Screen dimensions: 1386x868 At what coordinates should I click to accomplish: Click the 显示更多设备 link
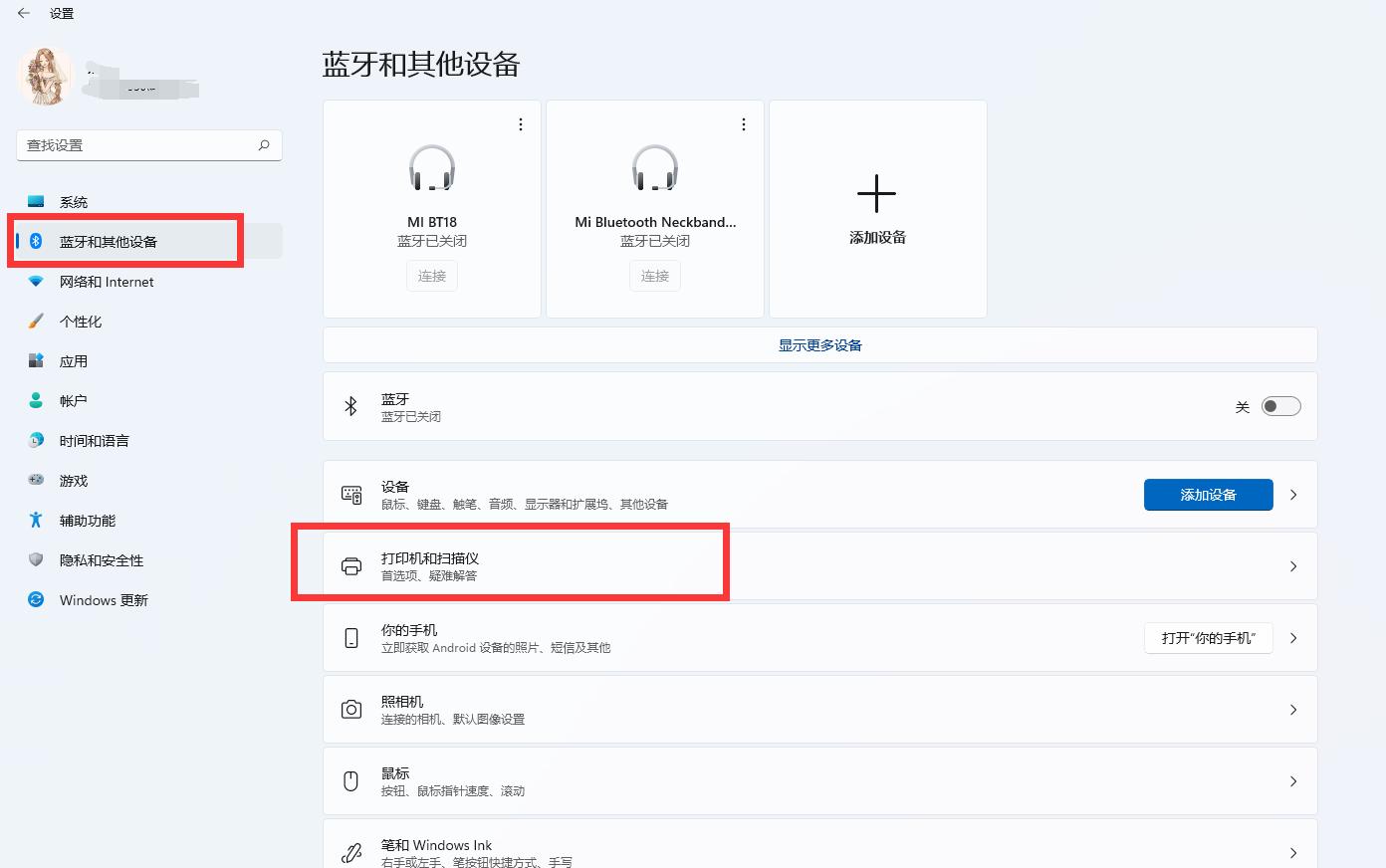(819, 344)
